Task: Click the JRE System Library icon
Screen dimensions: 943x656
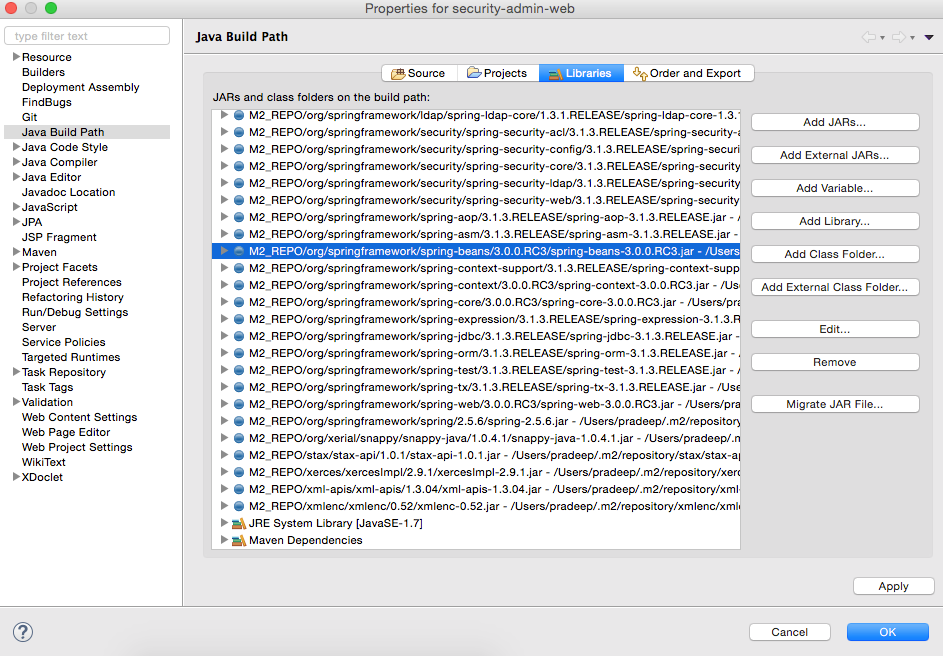Action: tap(239, 523)
